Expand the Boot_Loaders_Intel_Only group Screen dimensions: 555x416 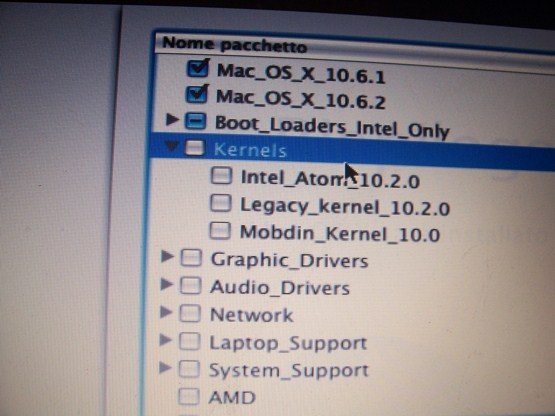point(172,119)
